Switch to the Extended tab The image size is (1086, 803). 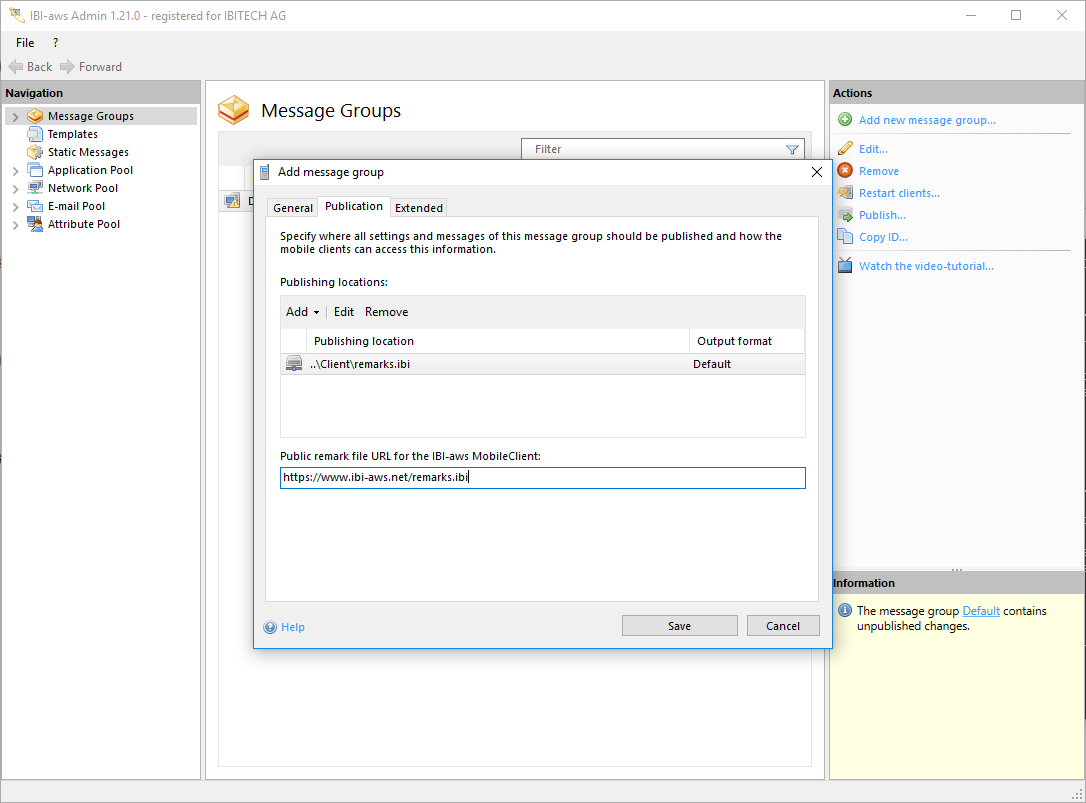pos(418,208)
